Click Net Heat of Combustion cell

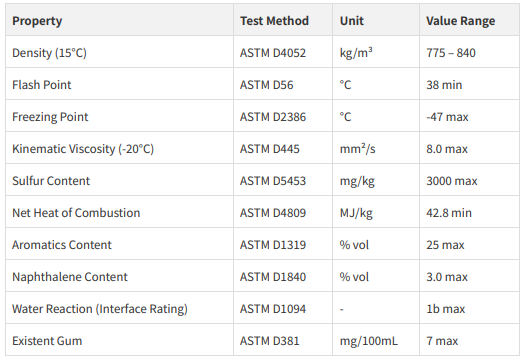(x=119, y=212)
